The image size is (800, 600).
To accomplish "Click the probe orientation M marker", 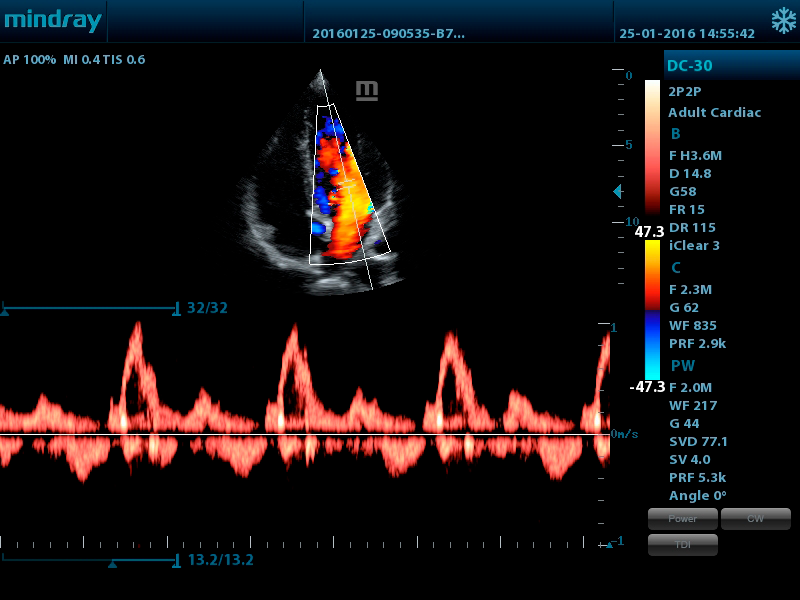I will click(x=367, y=91).
